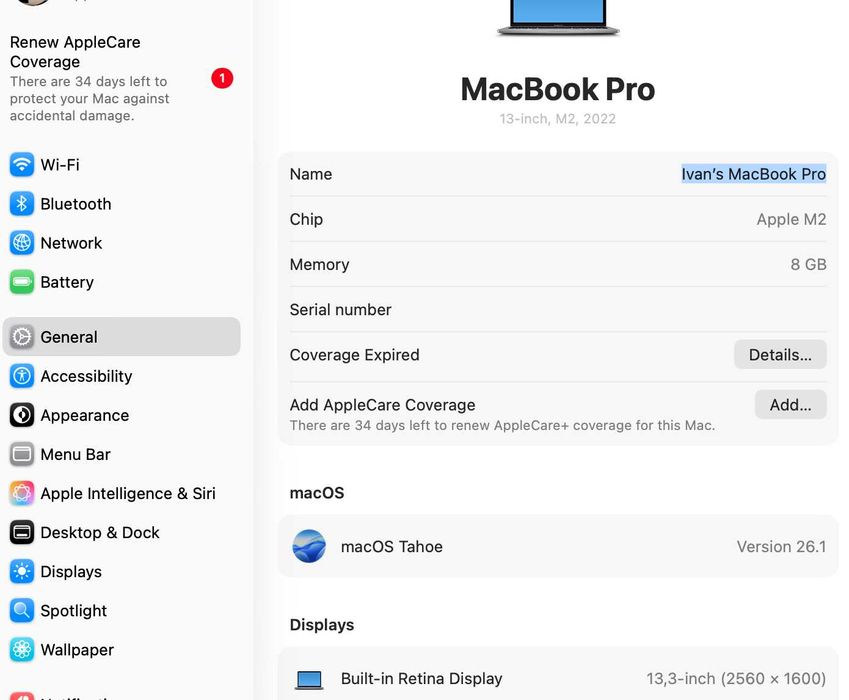
Task: Open the Apple Intelligence & Siri icon
Action: click(22, 493)
